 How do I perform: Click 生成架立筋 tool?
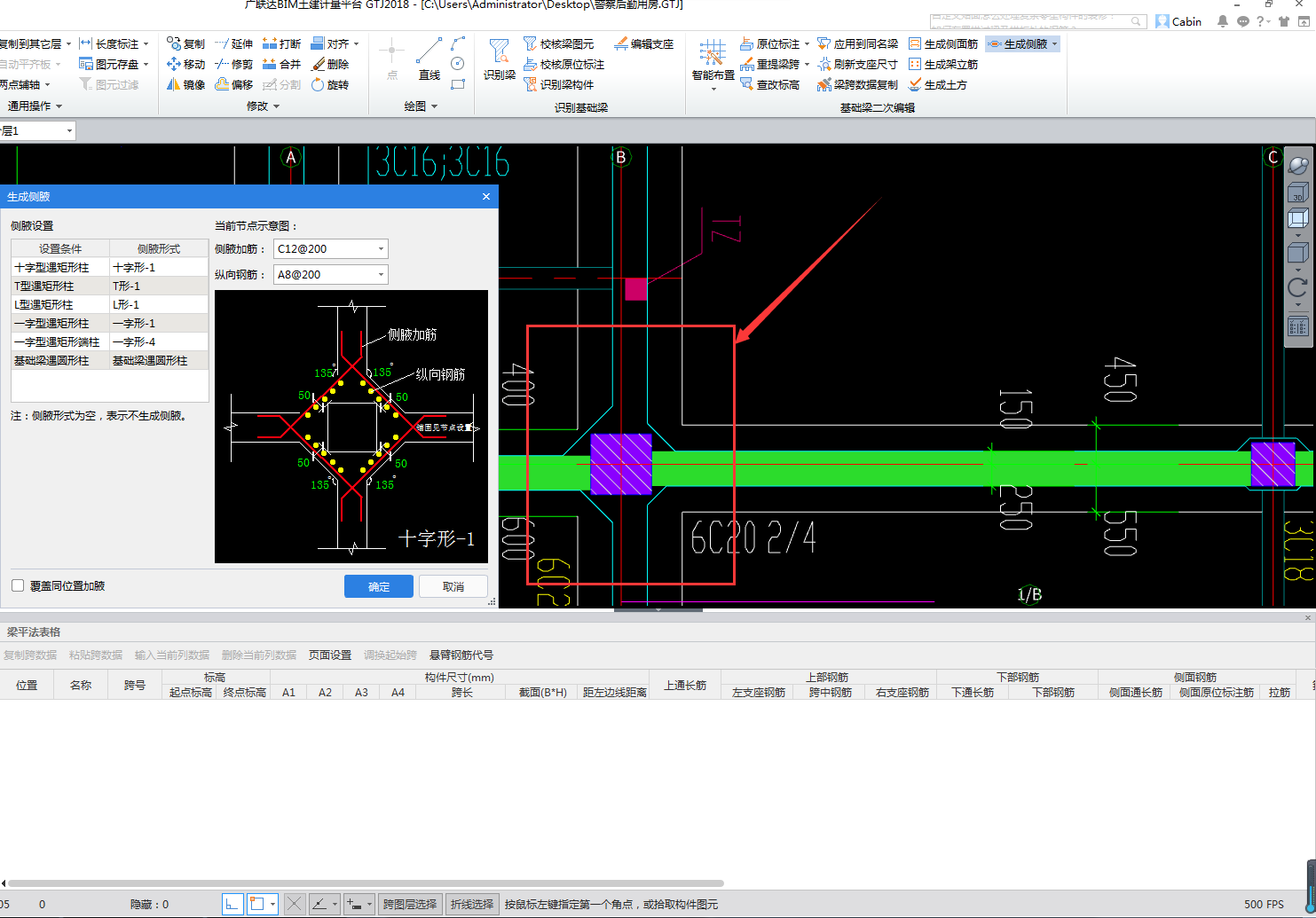point(942,64)
